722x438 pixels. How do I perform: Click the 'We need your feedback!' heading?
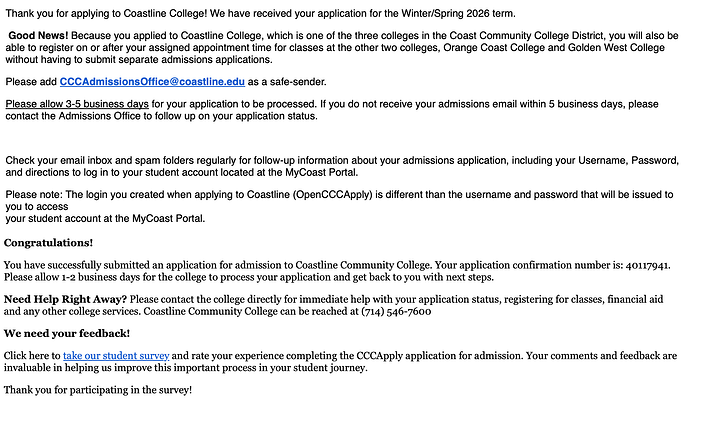tap(66, 333)
